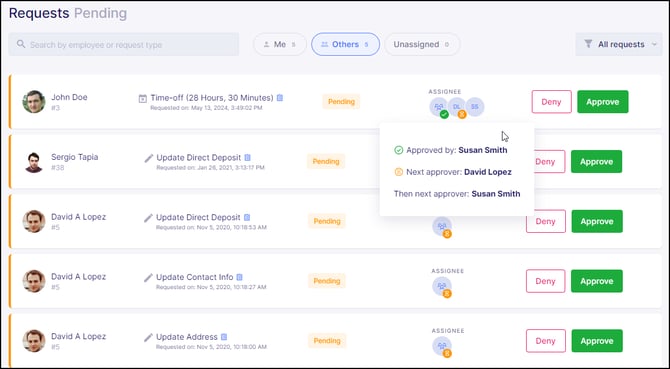The image size is (670, 369).
Task: Click Susan Smith after Then next approver
Action: coord(496,194)
